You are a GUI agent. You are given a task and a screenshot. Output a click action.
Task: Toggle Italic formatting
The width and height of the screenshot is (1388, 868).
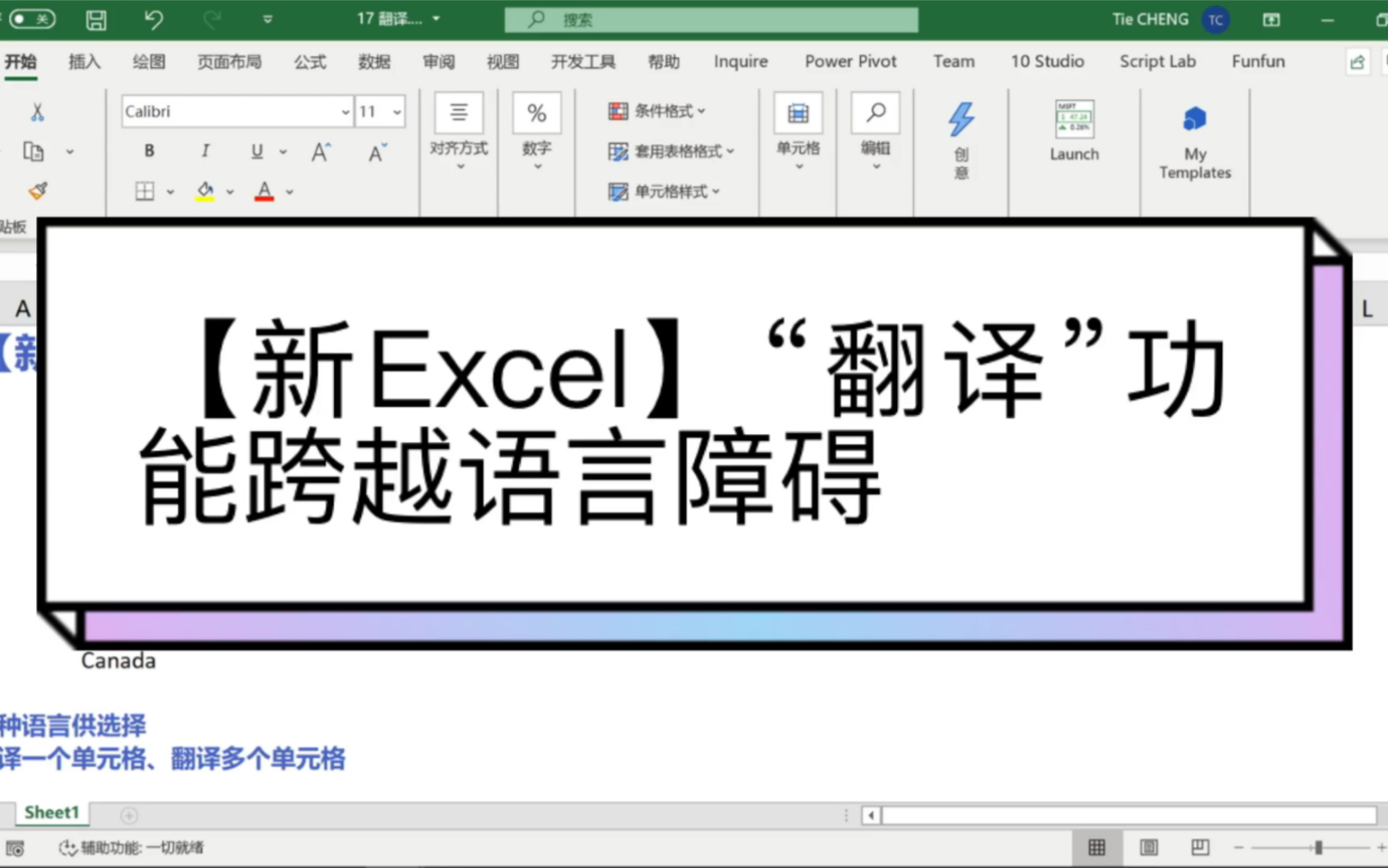204,152
